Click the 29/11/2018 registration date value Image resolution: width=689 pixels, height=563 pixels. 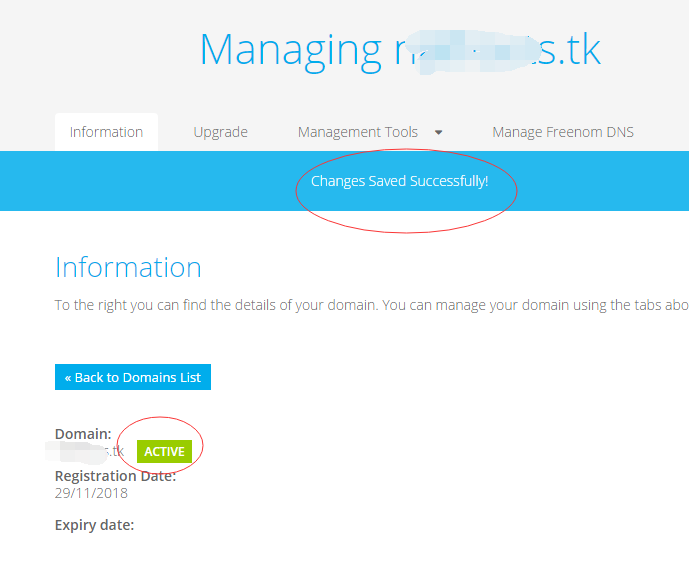tap(90, 493)
